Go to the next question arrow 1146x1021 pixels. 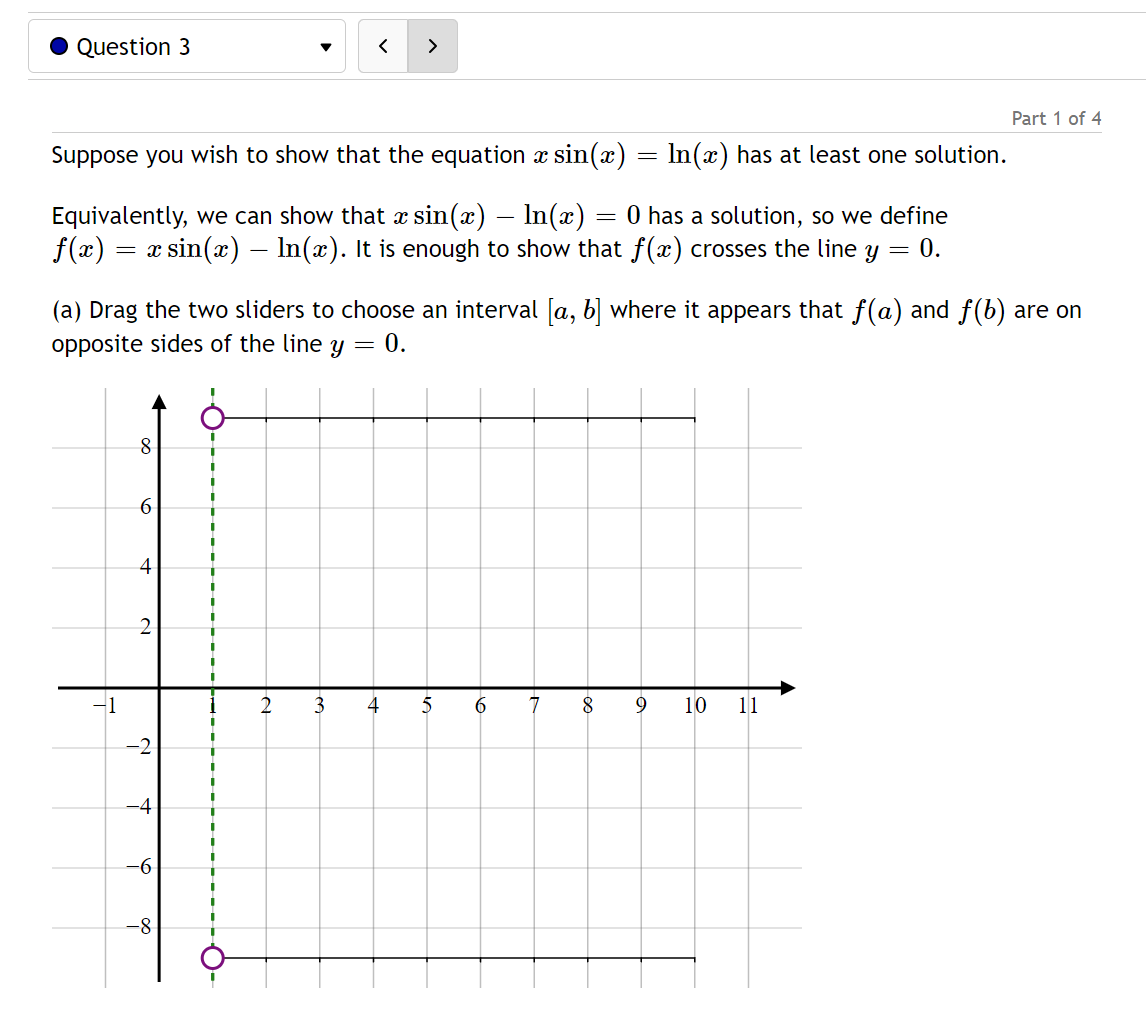coord(433,46)
